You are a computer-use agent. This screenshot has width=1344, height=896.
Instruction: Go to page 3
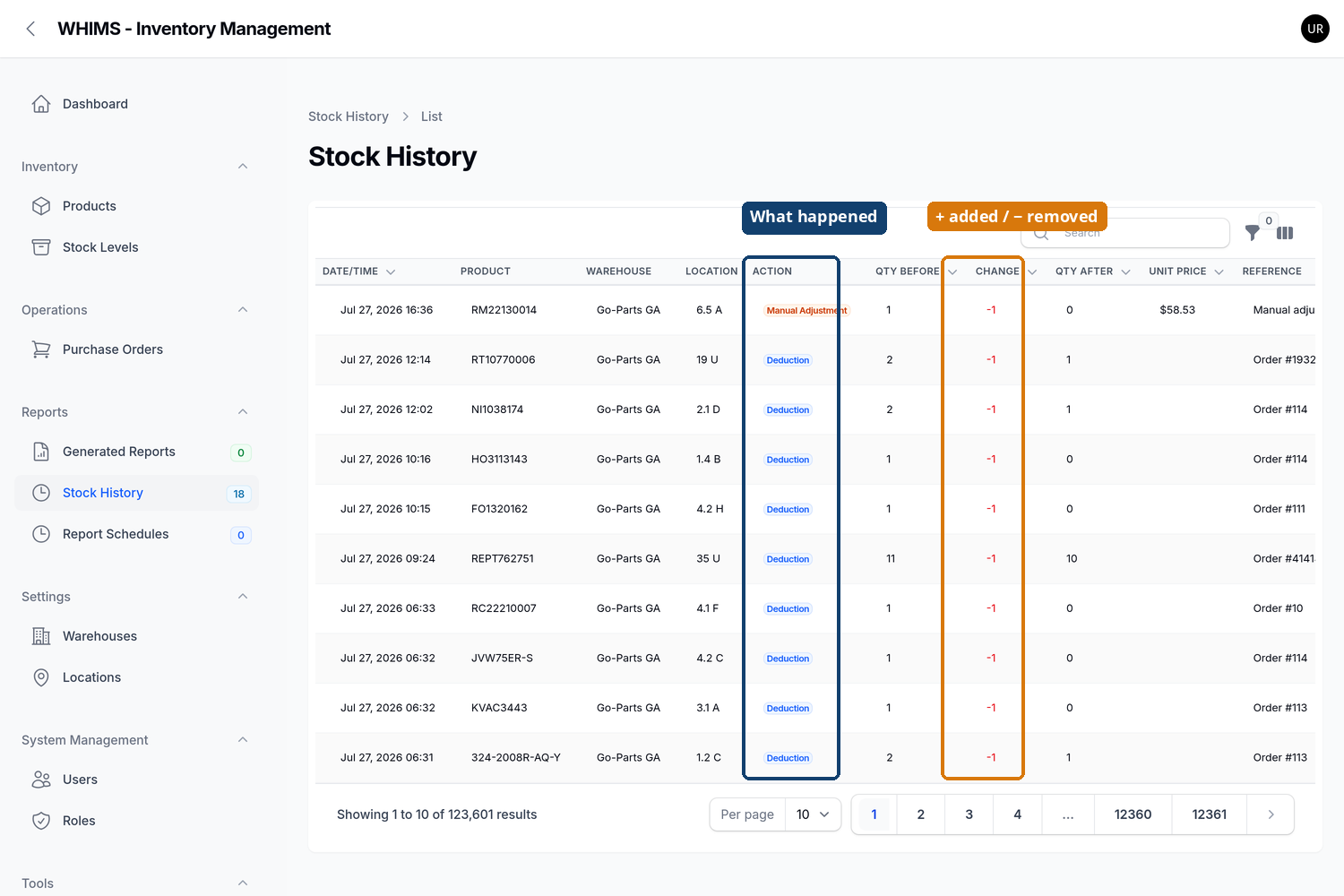point(969,814)
